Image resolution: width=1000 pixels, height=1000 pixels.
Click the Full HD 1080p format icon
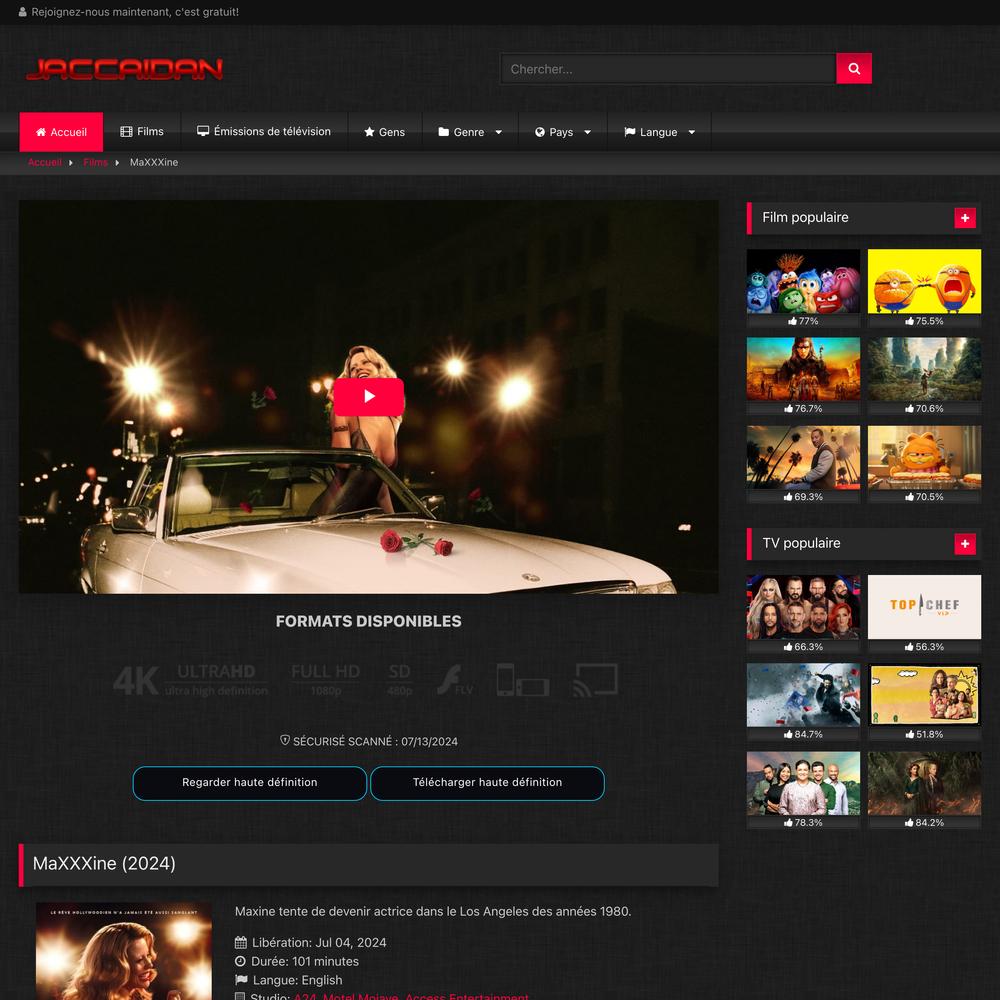[325, 680]
